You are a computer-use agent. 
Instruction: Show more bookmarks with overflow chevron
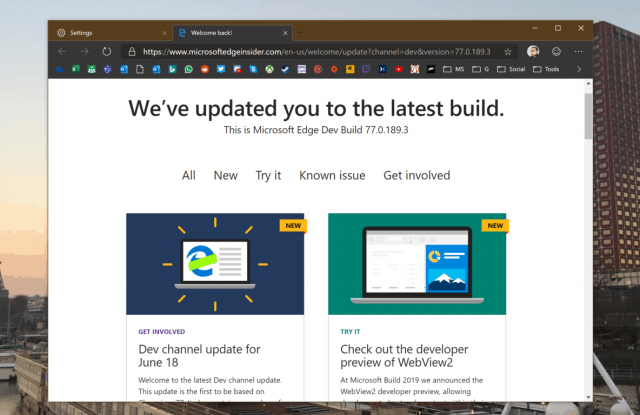[x=579, y=69]
